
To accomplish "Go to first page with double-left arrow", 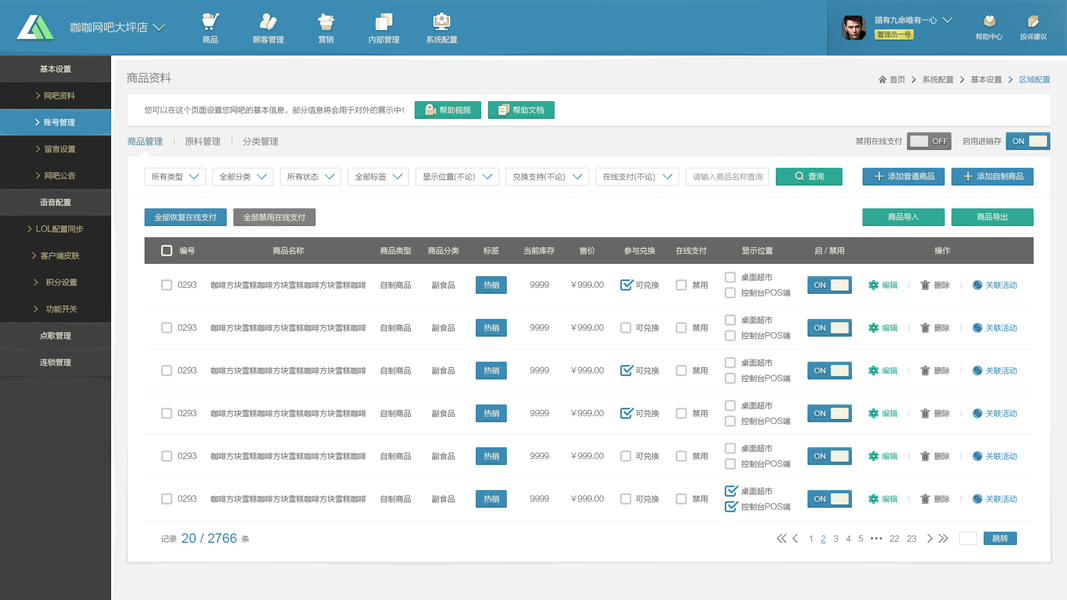I will pyautogui.click(x=781, y=538).
